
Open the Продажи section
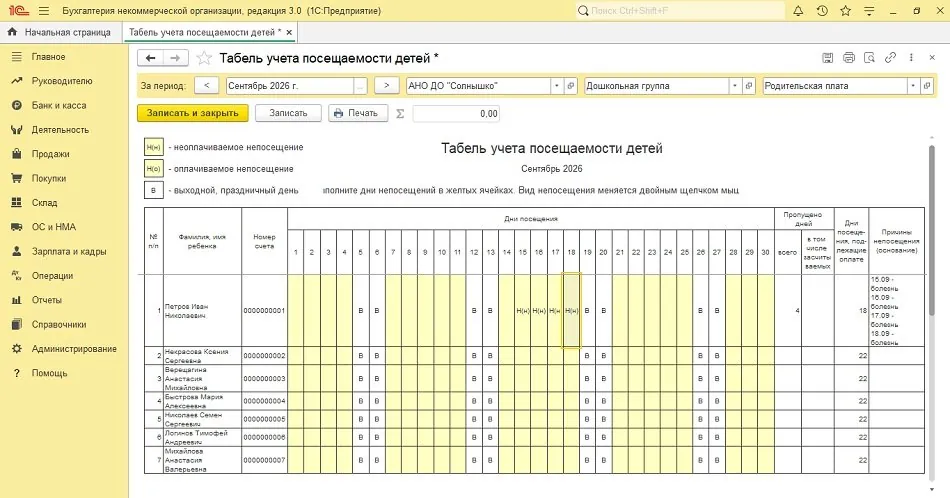coord(50,154)
